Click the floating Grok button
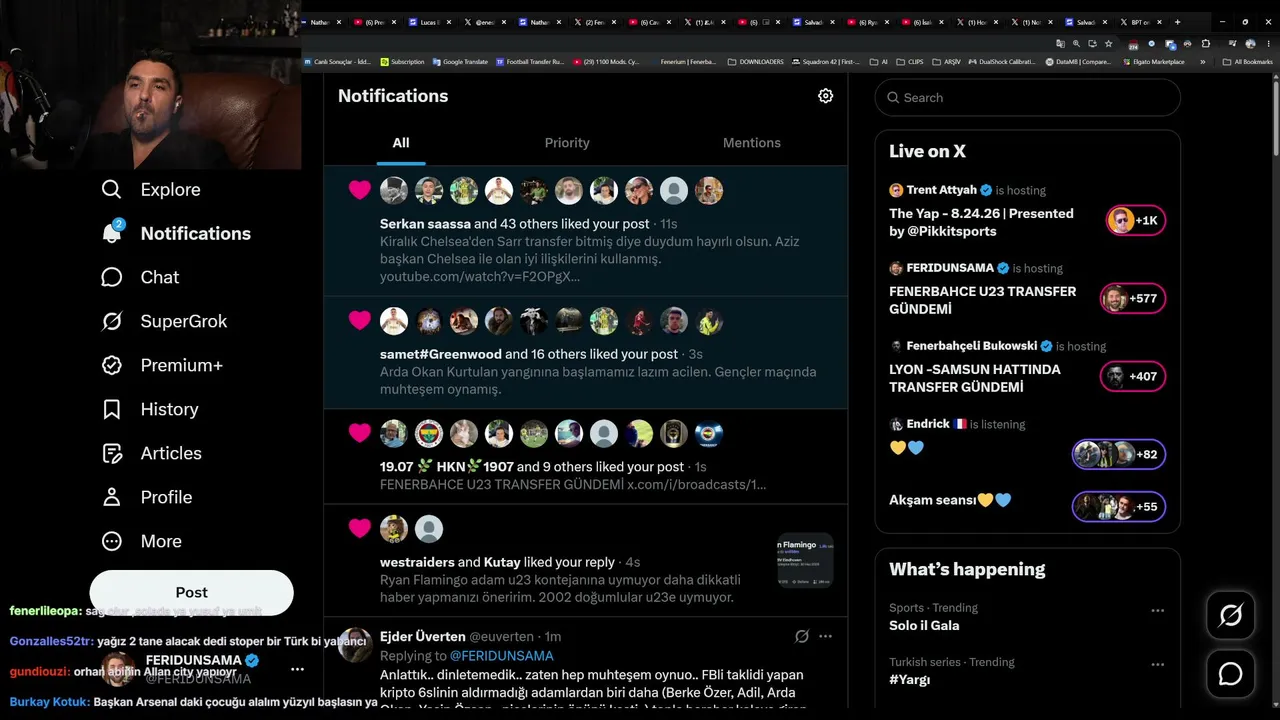Viewport: 1280px width, 720px height. [1231, 615]
